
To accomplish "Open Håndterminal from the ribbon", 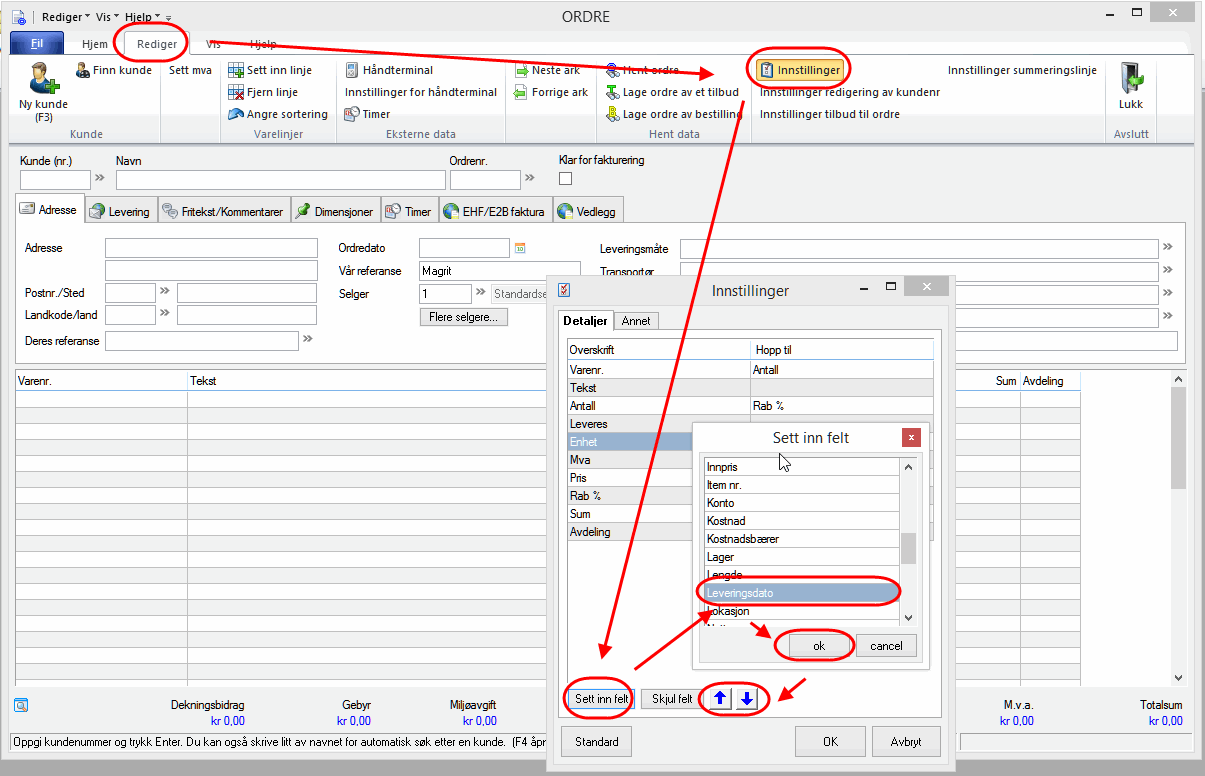I will pos(389,70).
